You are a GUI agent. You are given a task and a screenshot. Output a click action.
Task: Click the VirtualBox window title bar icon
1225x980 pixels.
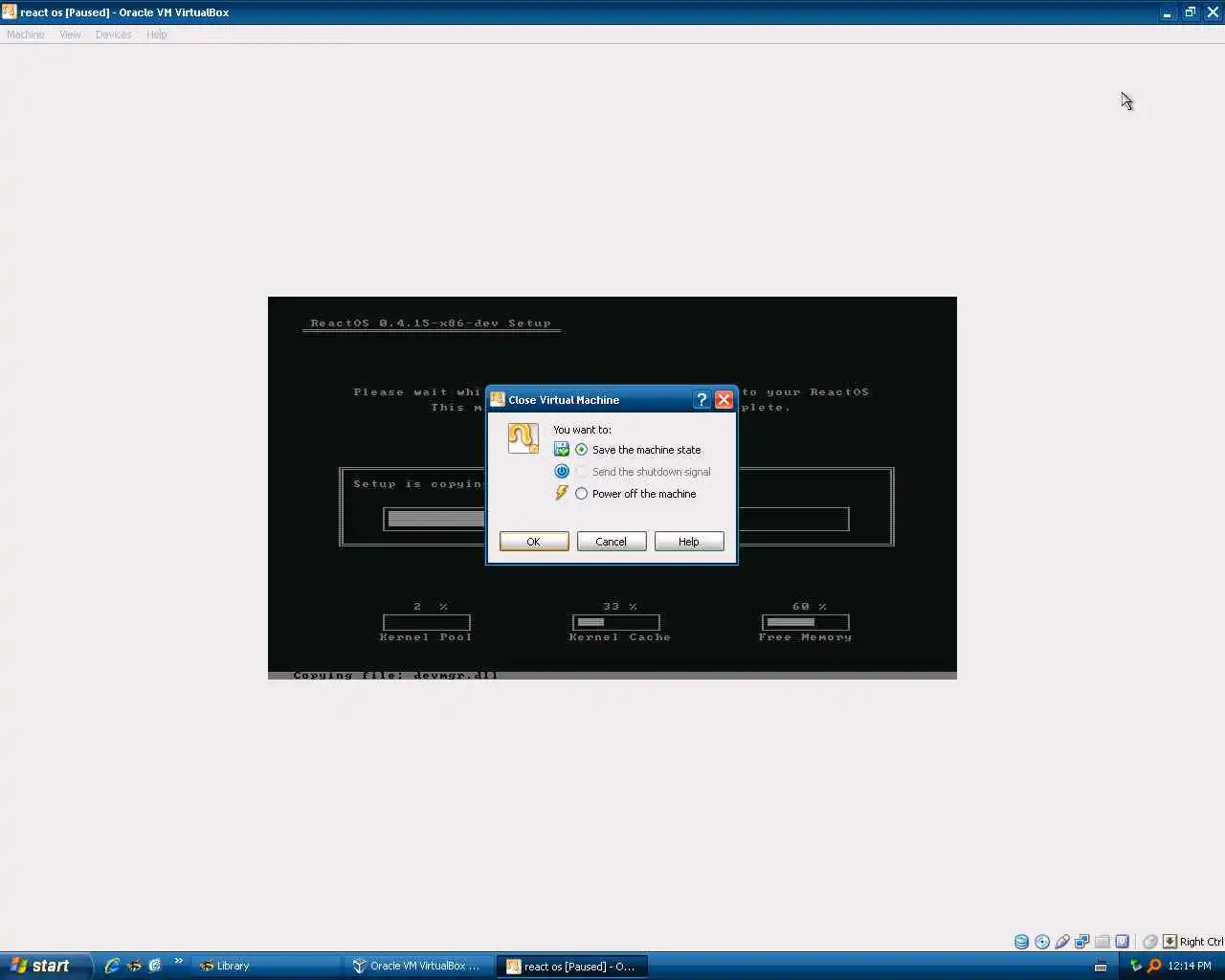[x=10, y=12]
